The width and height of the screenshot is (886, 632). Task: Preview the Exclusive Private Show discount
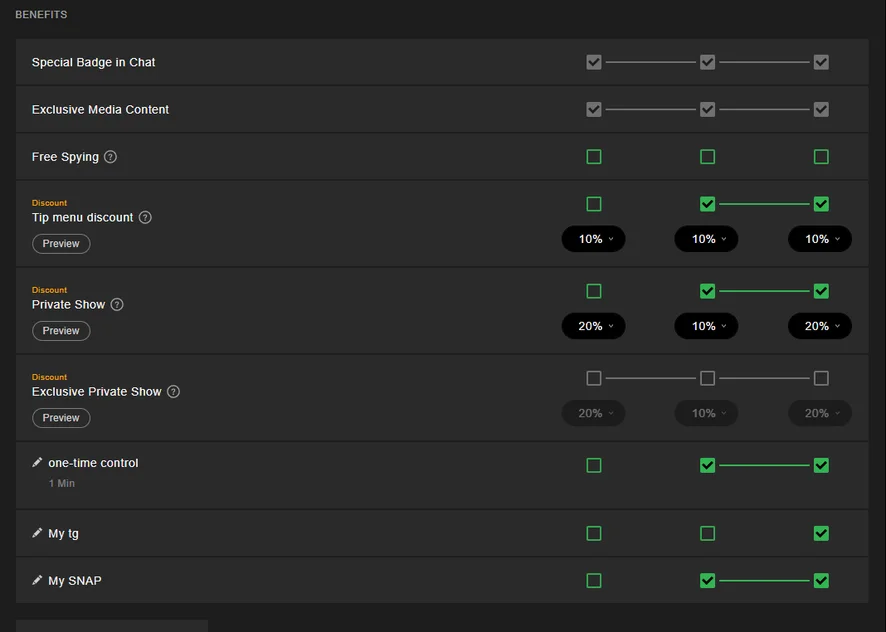61,418
